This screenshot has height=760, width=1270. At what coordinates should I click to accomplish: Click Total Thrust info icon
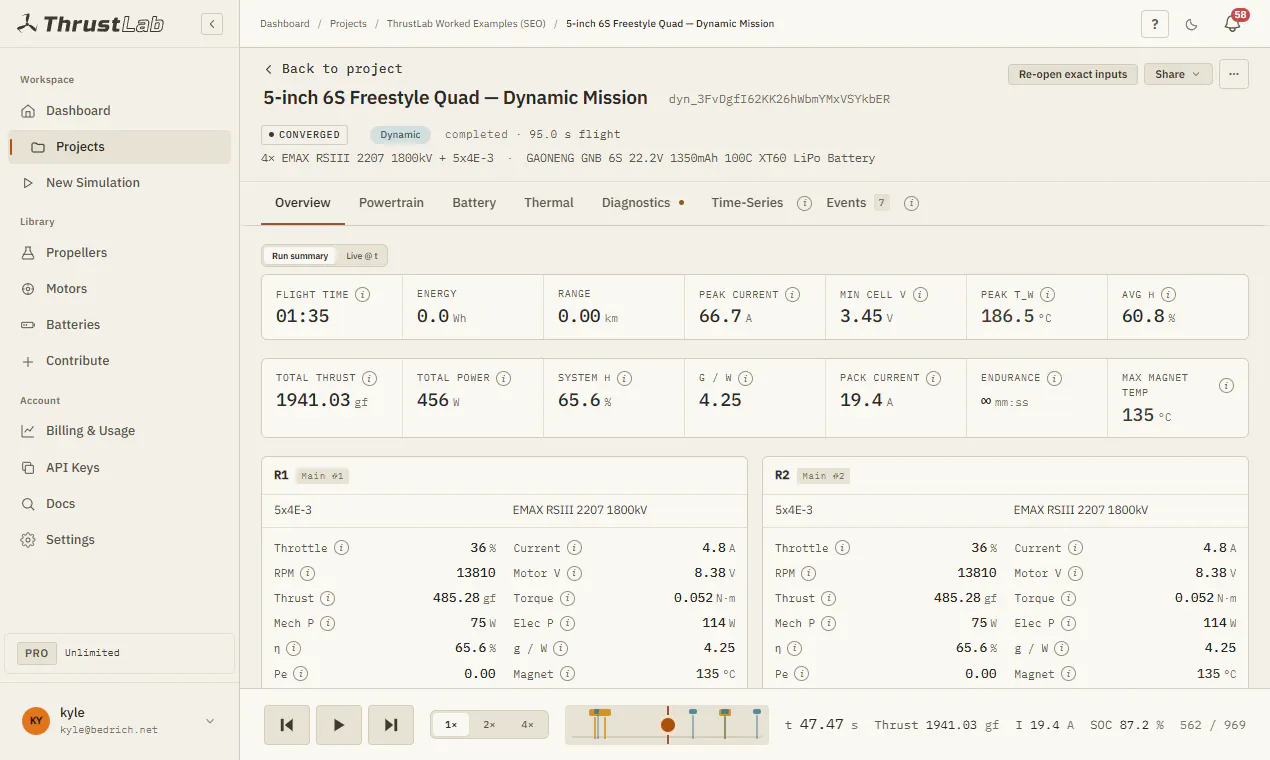369,378
